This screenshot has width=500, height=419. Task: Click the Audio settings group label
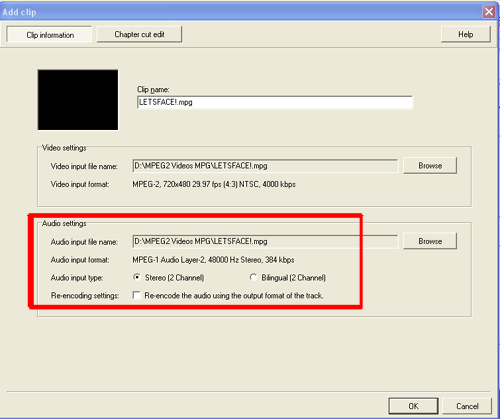[64, 223]
